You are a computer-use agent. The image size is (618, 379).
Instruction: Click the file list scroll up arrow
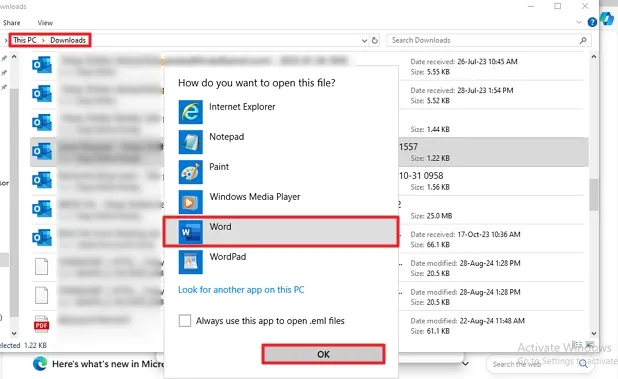coord(594,57)
